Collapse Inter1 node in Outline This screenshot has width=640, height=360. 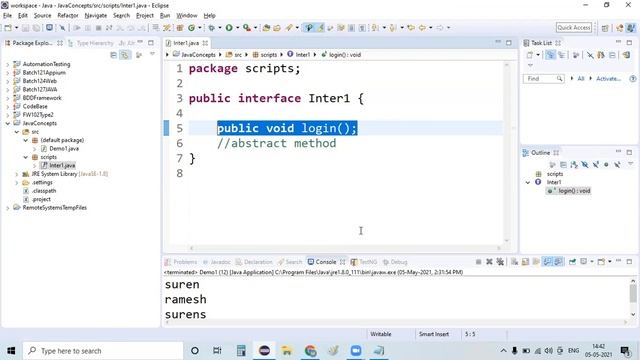point(528,182)
